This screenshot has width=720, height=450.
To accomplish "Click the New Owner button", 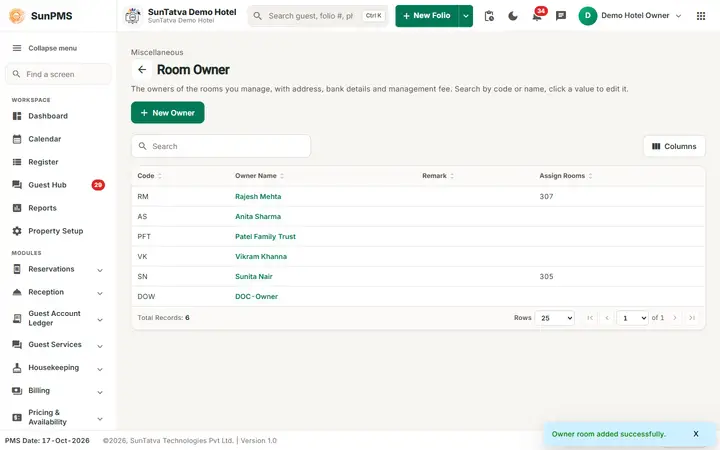I will [x=168, y=112].
